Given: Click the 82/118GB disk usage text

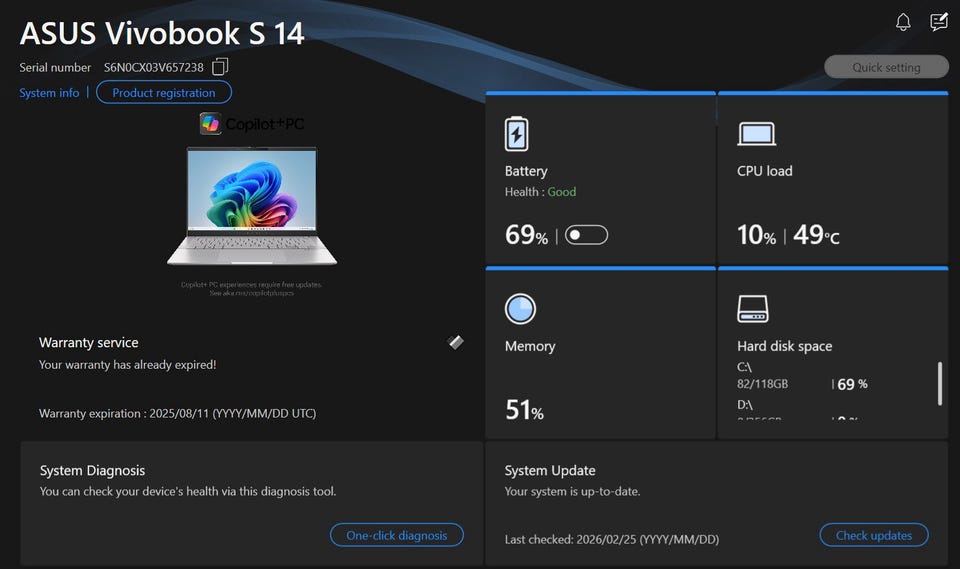Looking at the screenshot, I should click(762, 384).
